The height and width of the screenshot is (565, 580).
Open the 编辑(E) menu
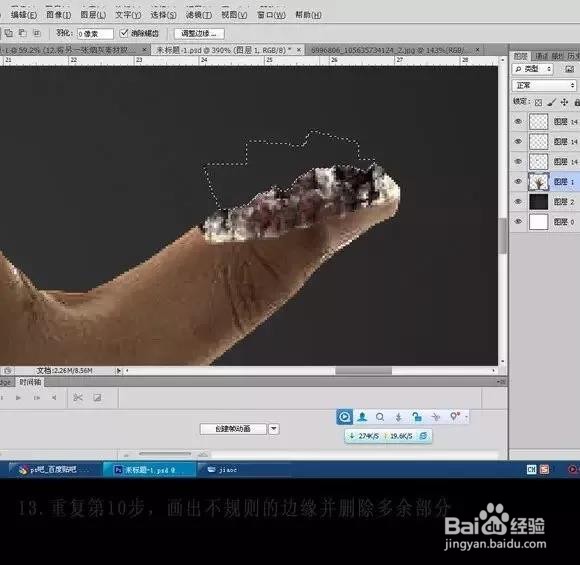pos(24,15)
